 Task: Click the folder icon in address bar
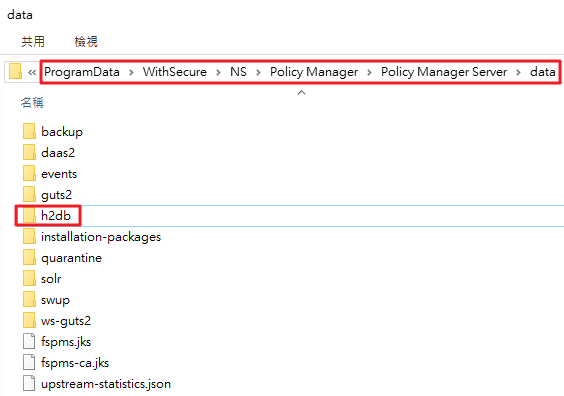tap(15, 72)
